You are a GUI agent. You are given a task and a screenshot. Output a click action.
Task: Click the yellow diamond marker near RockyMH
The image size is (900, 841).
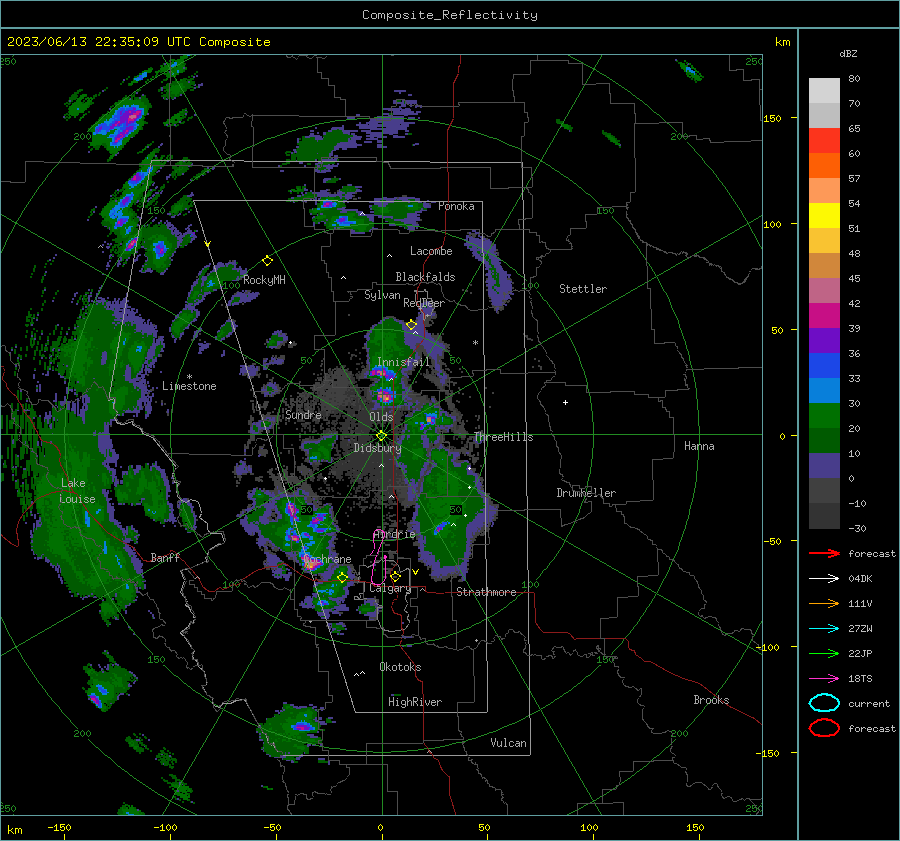pos(267,261)
